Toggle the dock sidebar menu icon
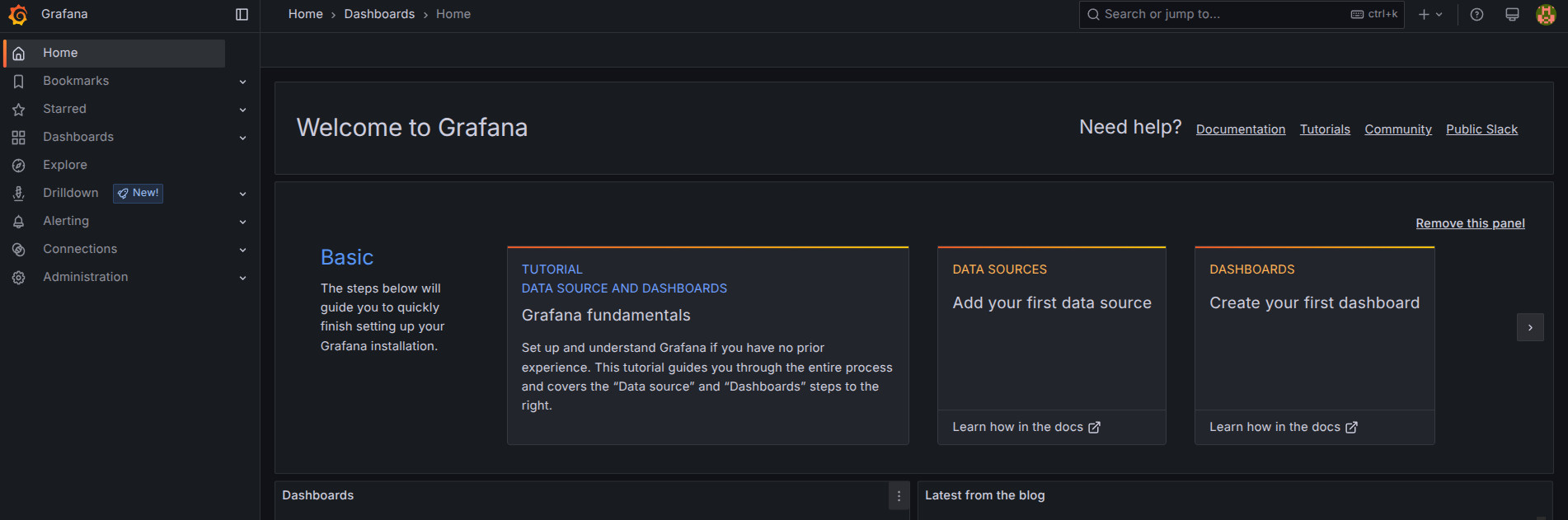The height and width of the screenshot is (520, 1568). (242, 14)
